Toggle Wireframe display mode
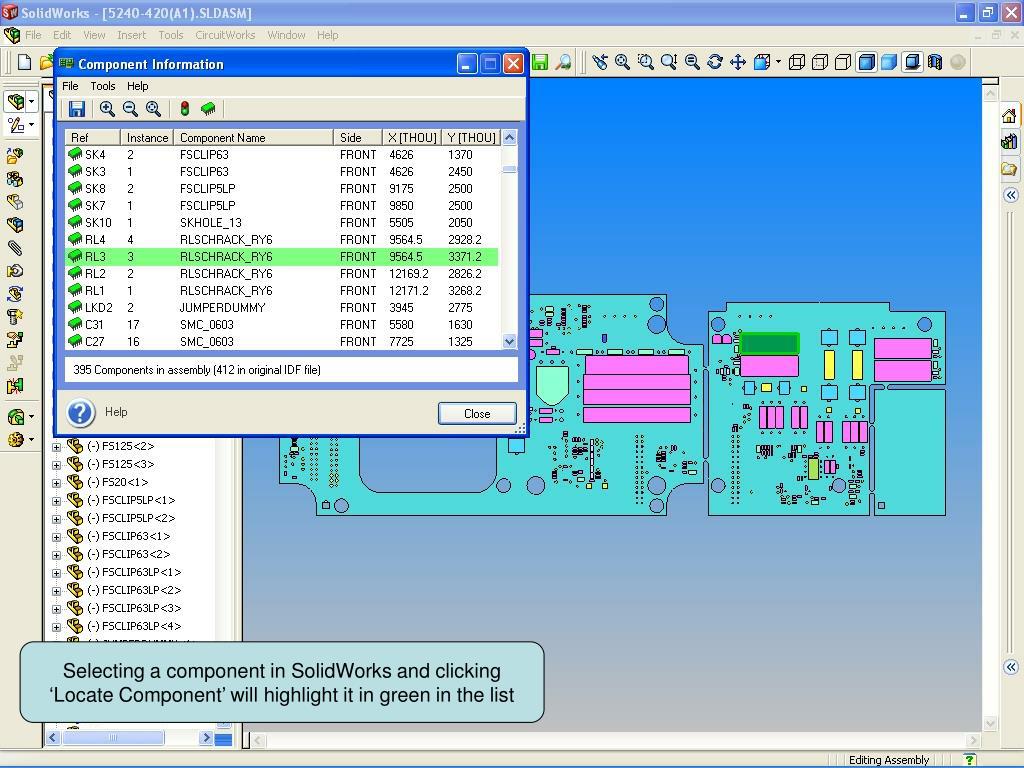The height and width of the screenshot is (768, 1024). click(x=797, y=62)
